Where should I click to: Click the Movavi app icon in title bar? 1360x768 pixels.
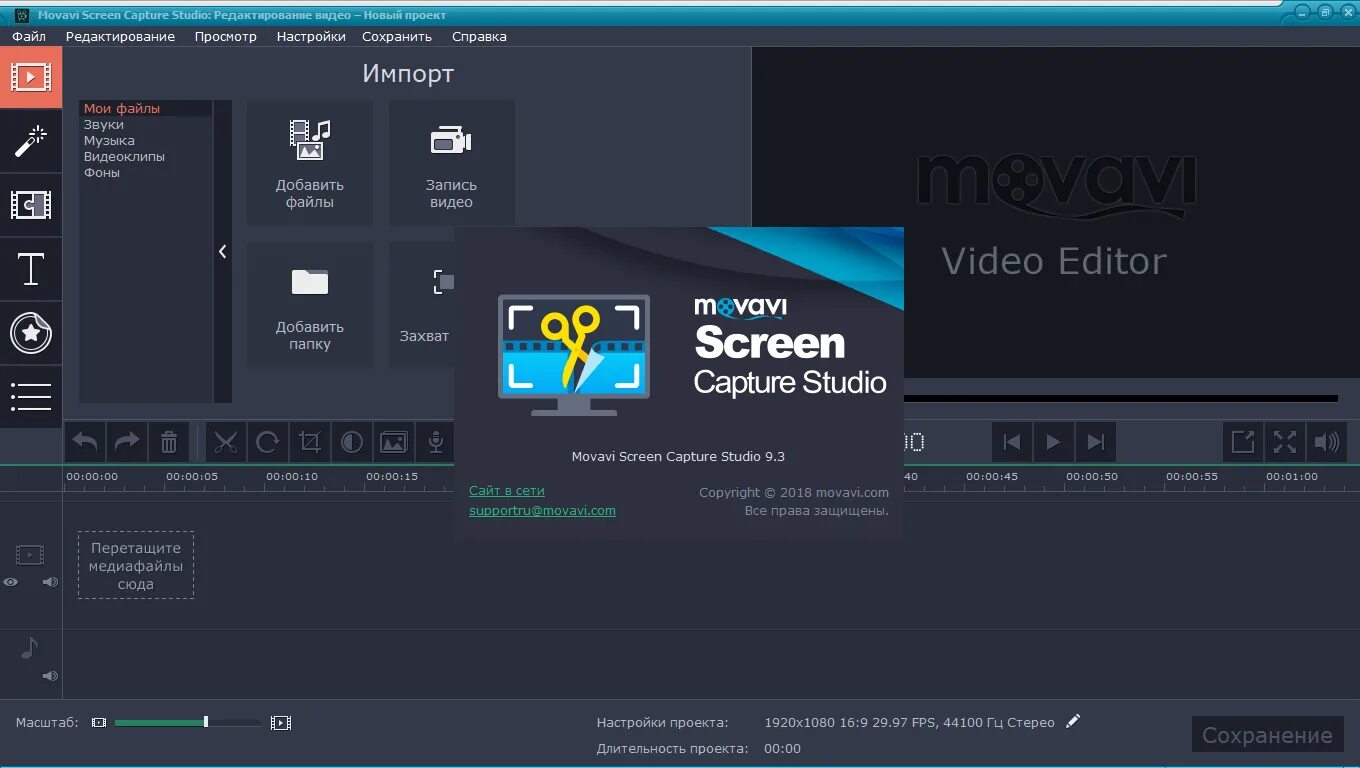21,14
